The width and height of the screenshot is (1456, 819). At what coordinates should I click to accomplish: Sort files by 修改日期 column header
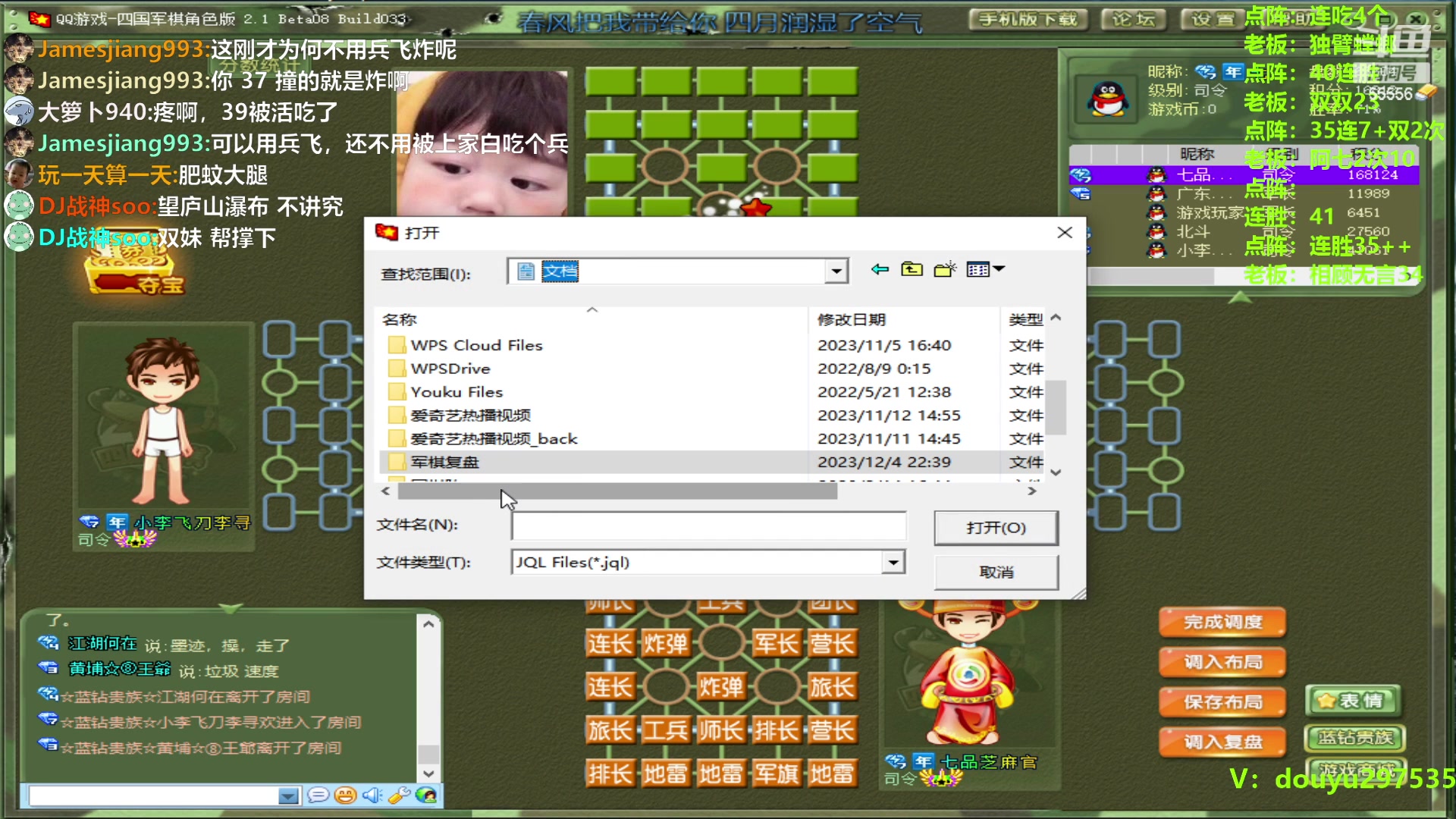click(x=851, y=319)
